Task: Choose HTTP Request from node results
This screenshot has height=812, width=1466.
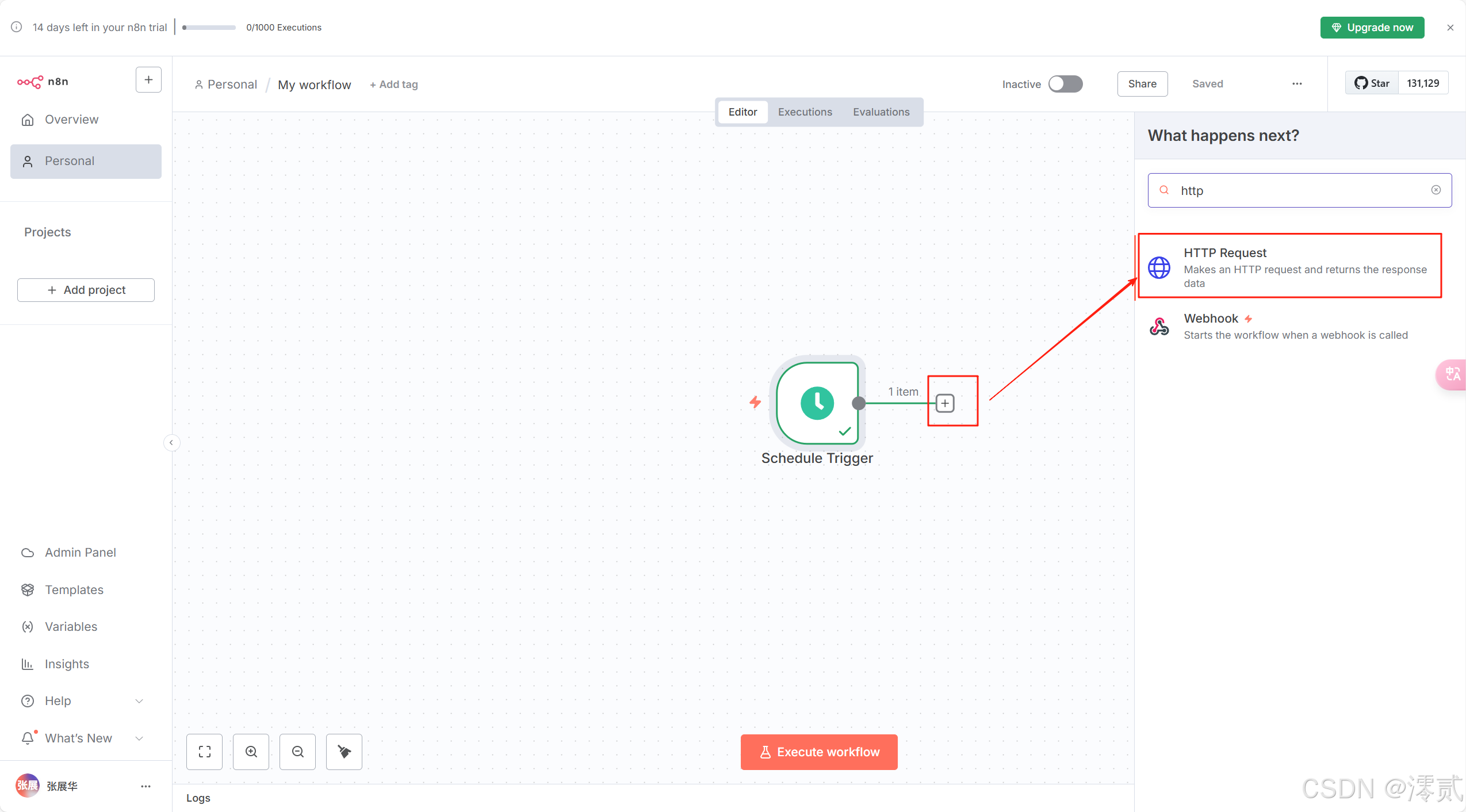Action: tap(1289, 267)
